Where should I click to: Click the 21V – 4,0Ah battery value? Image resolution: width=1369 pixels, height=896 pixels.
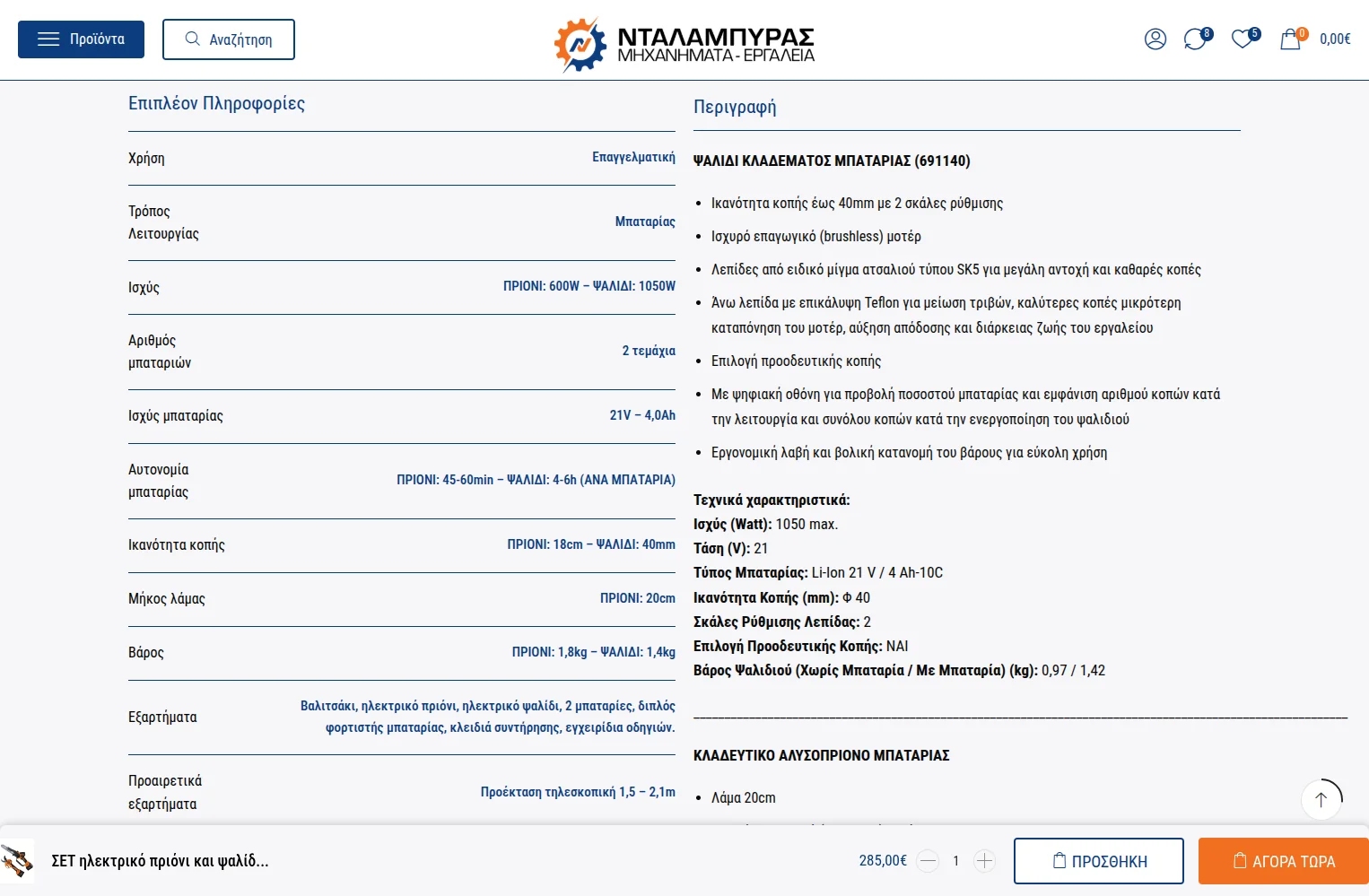(x=642, y=415)
